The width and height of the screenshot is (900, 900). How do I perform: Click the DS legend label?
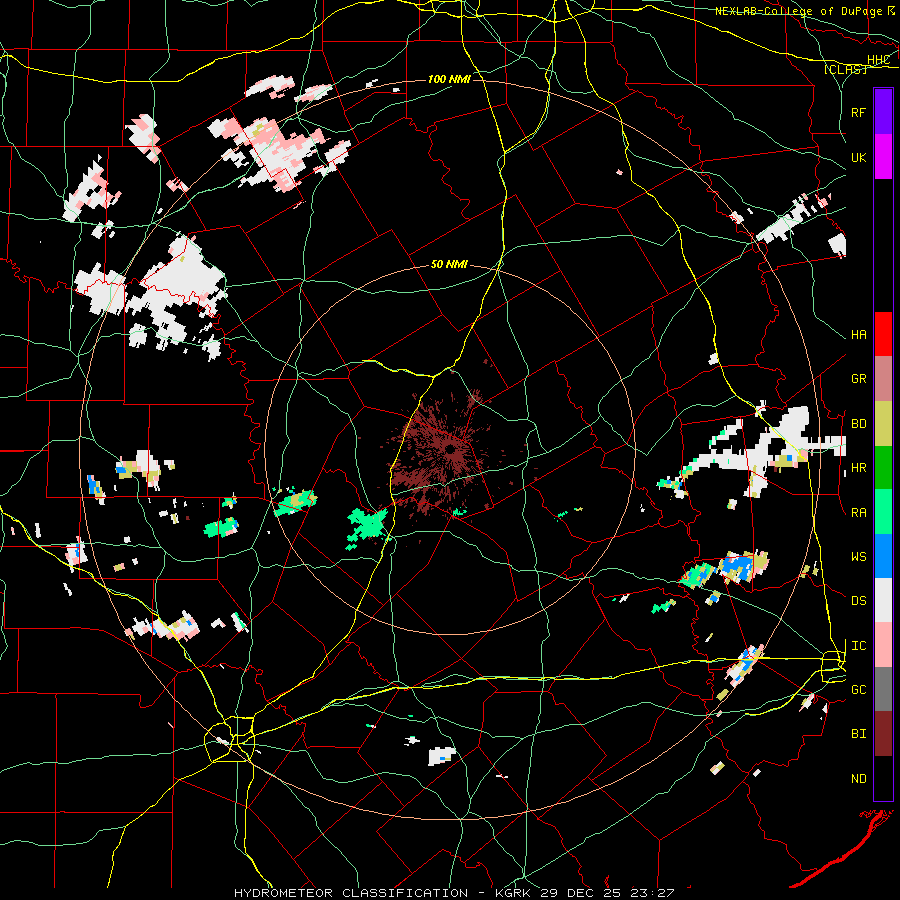pos(858,601)
